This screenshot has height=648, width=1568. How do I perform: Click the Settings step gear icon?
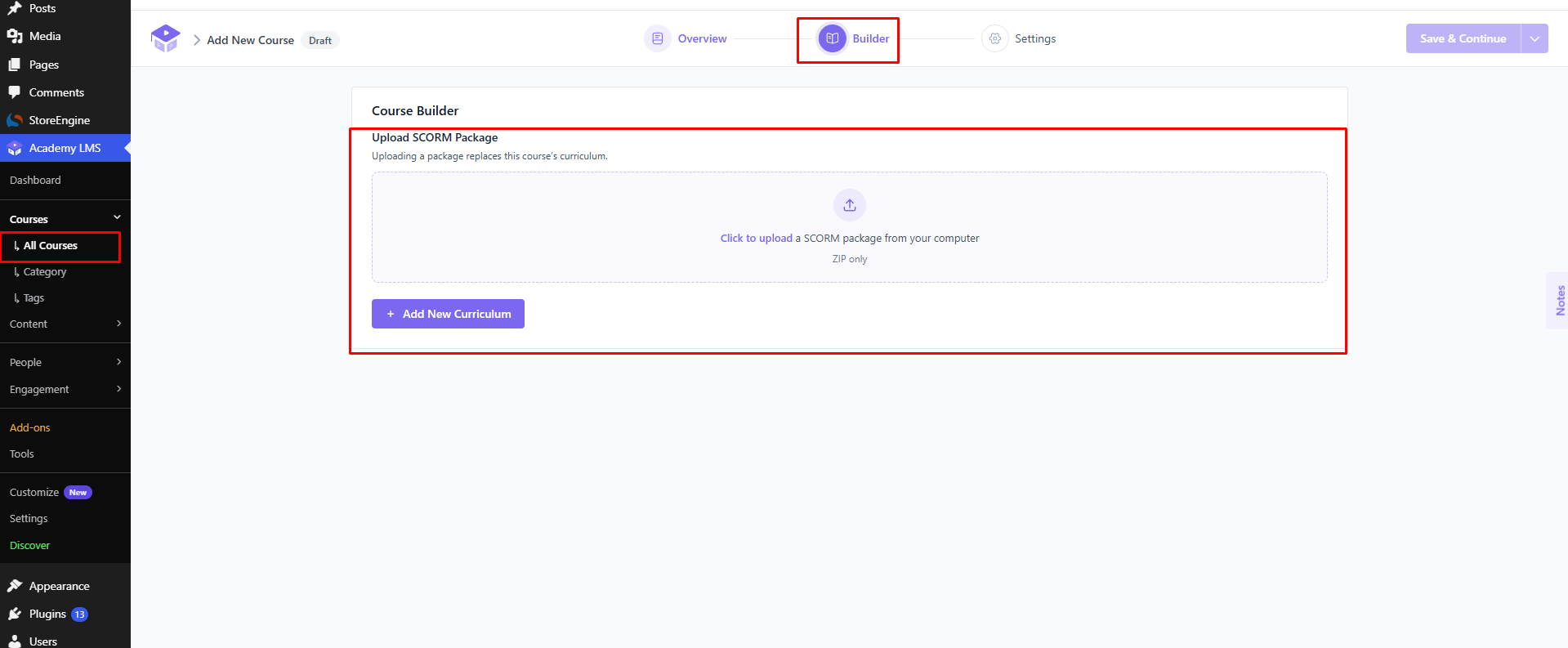[994, 38]
